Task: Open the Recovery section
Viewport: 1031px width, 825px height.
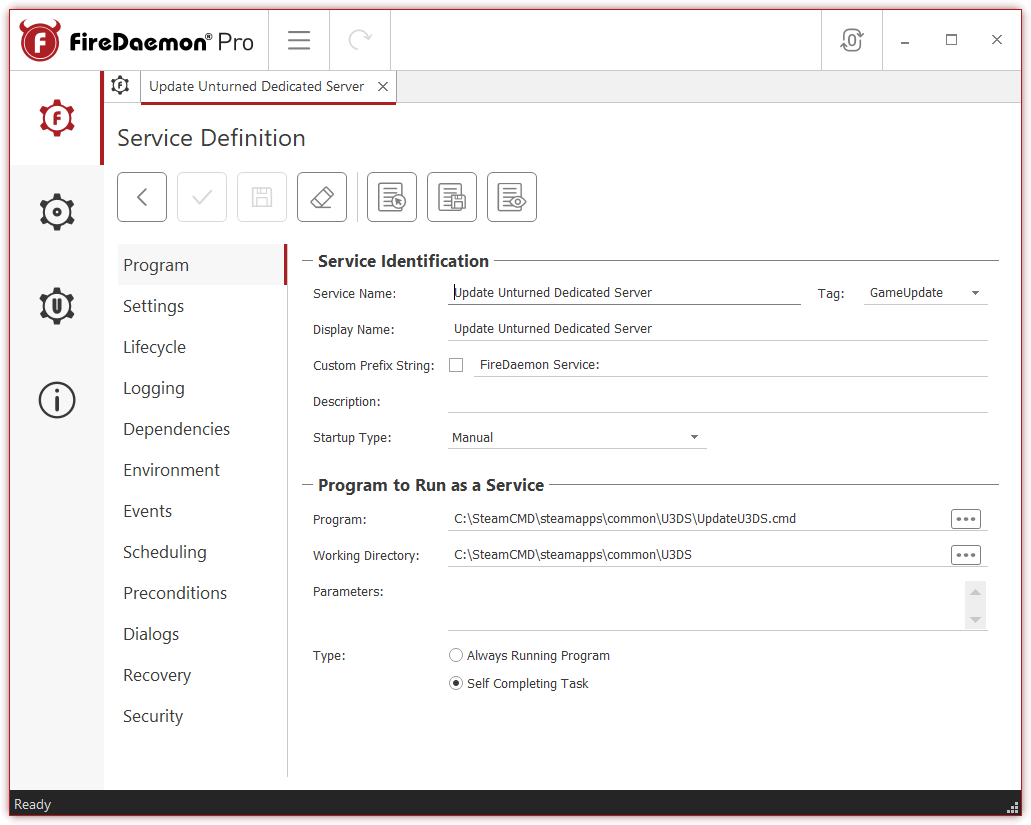Action: pos(201,675)
